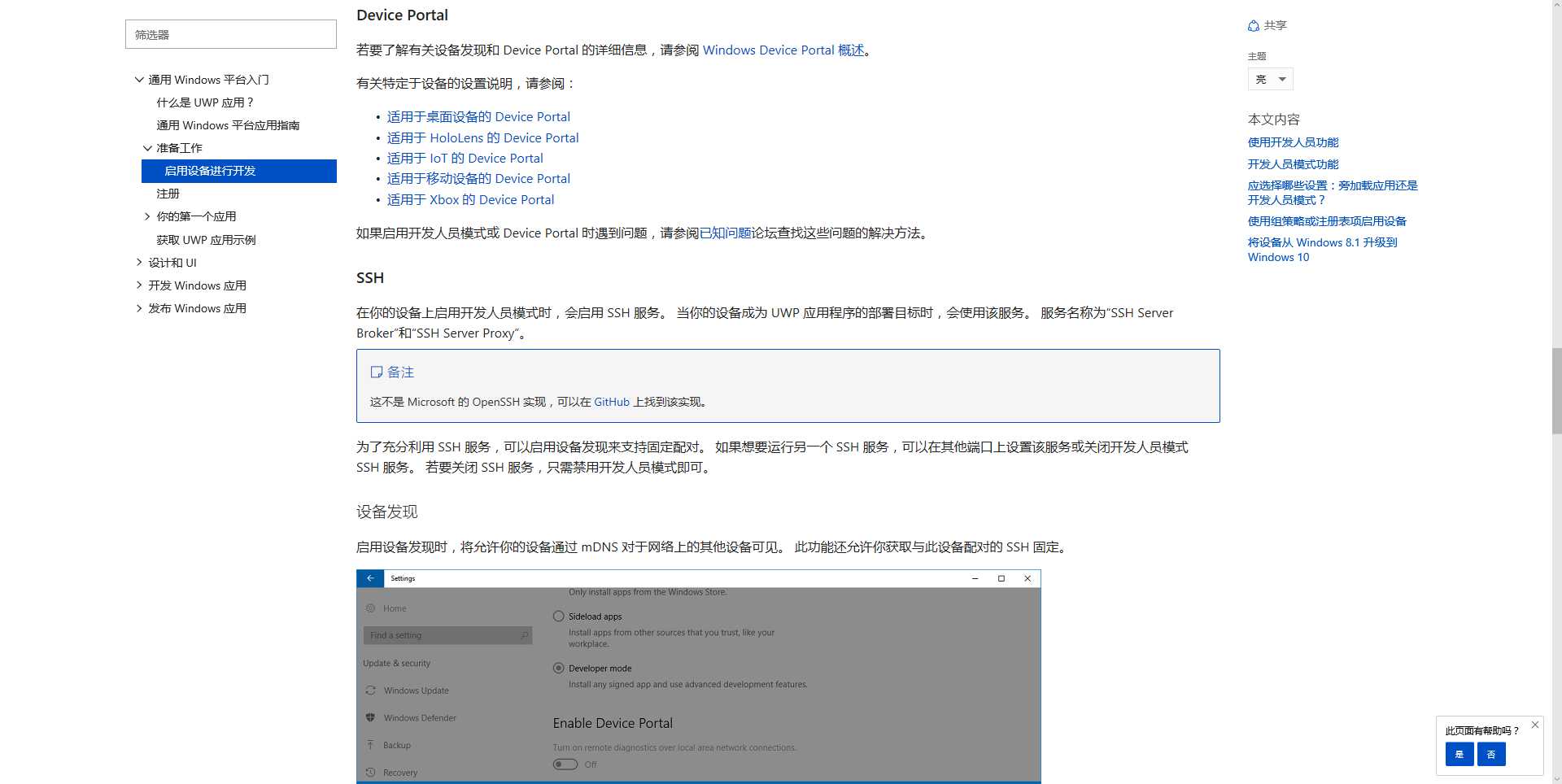Click the back arrow in Settings screenshot
This screenshot has width=1562, height=784.
(370, 578)
